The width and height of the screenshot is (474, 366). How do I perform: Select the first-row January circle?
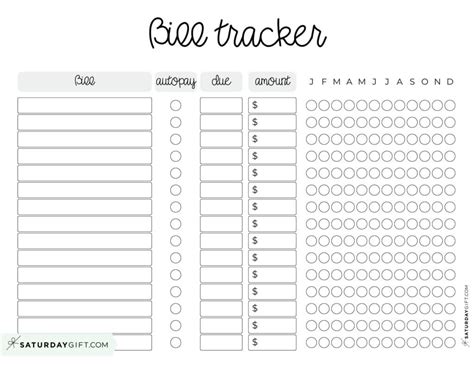[x=311, y=105]
